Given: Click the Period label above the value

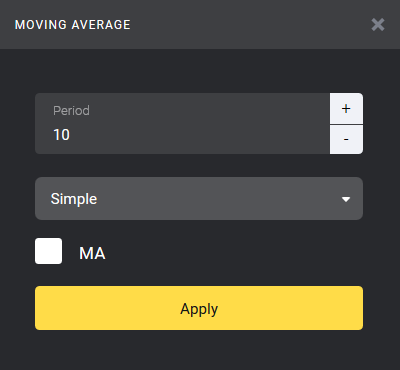Looking at the screenshot, I should tap(71, 110).
